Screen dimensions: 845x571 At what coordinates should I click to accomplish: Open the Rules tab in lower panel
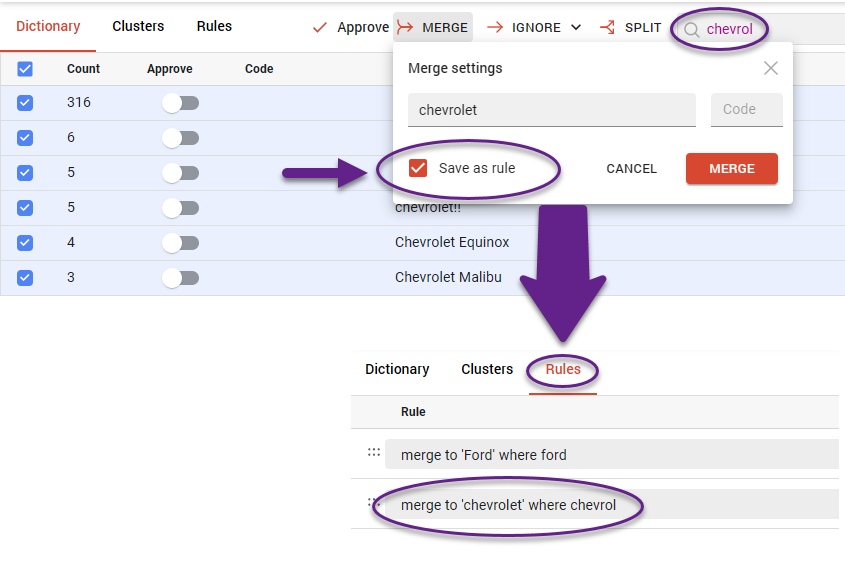[x=563, y=369]
